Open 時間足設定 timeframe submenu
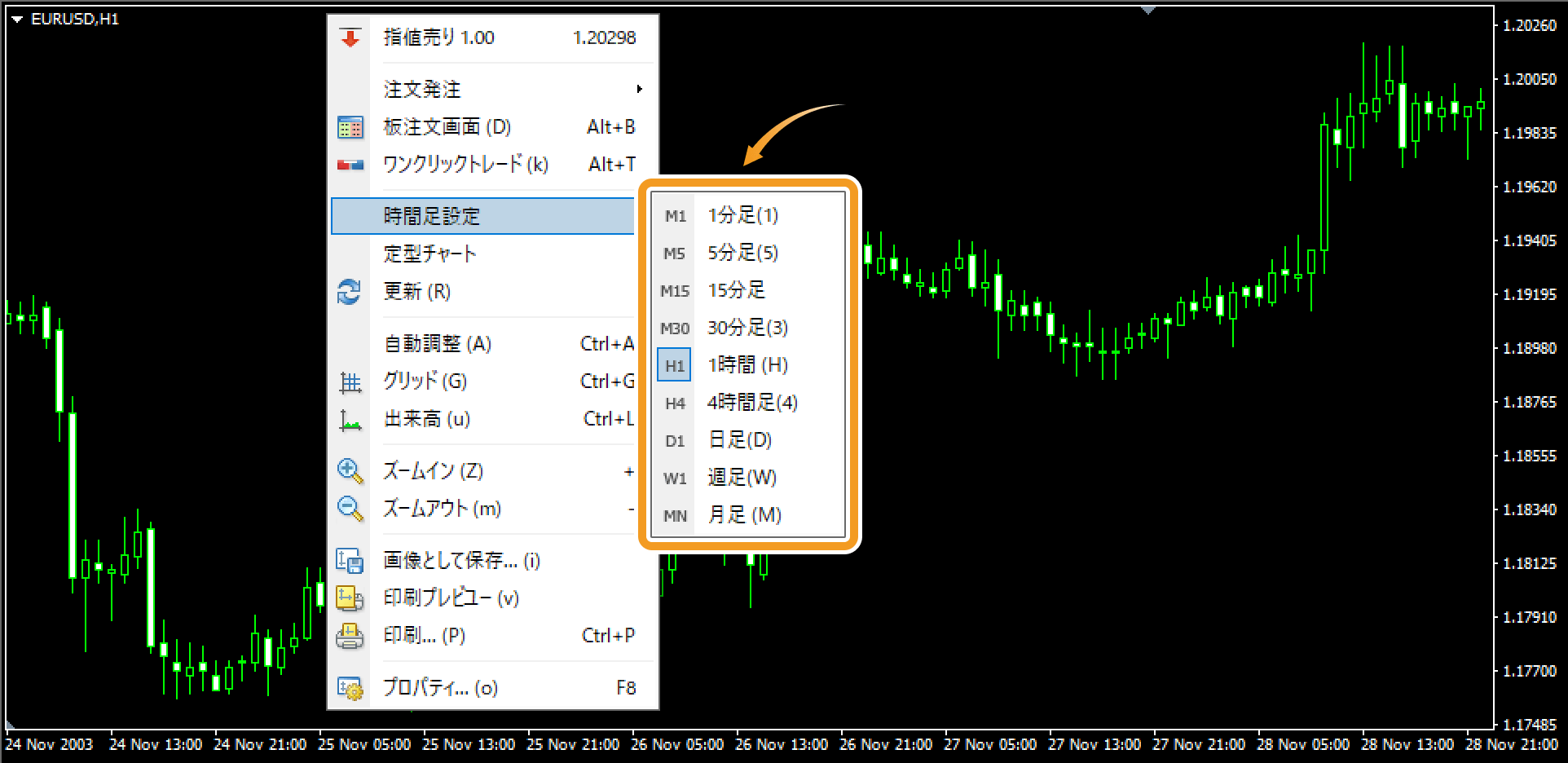The image size is (1568, 763). click(x=482, y=216)
